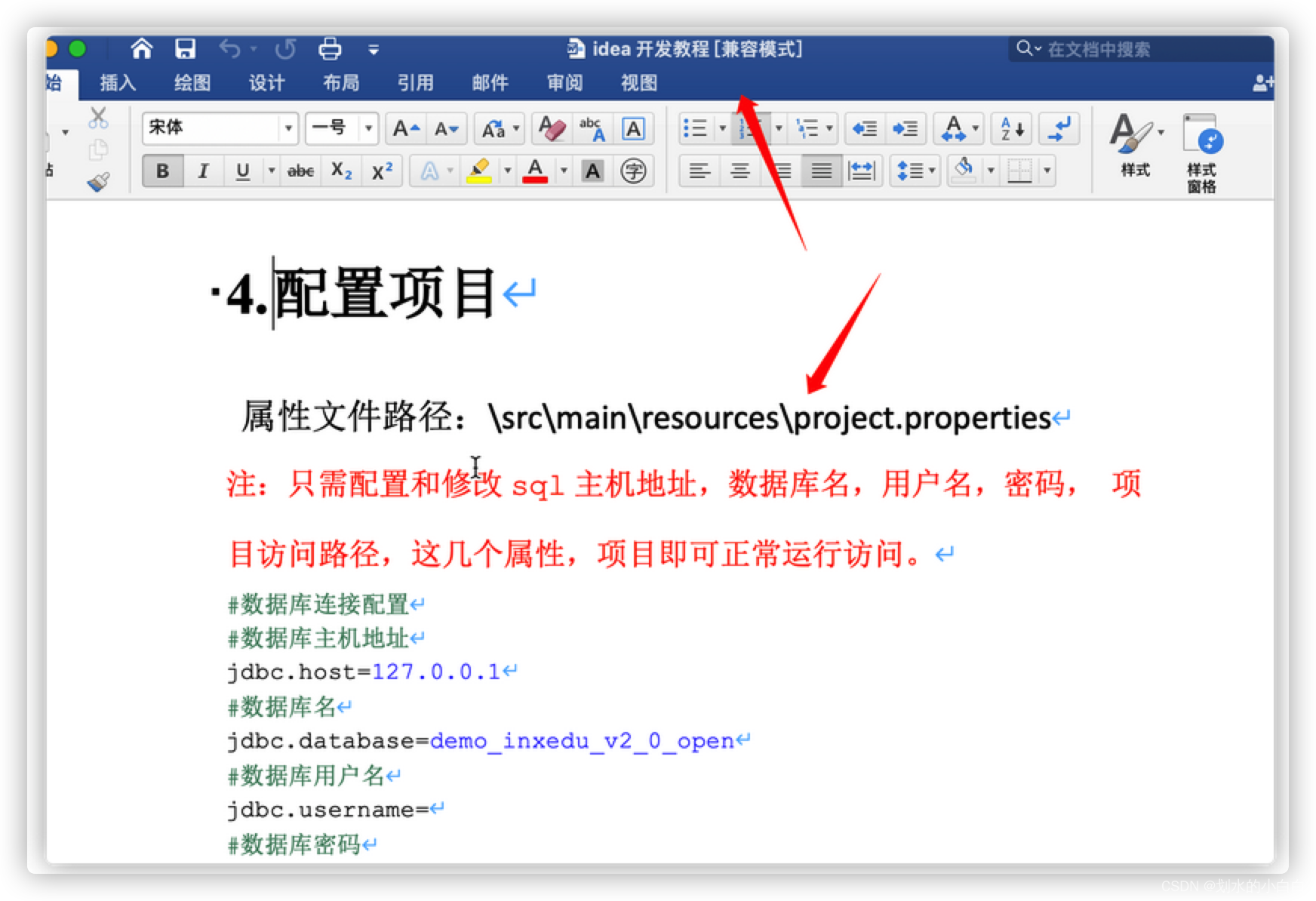Open the 样式 styles gallery
This screenshot has height=901, width=1316.
[1135, 147]
